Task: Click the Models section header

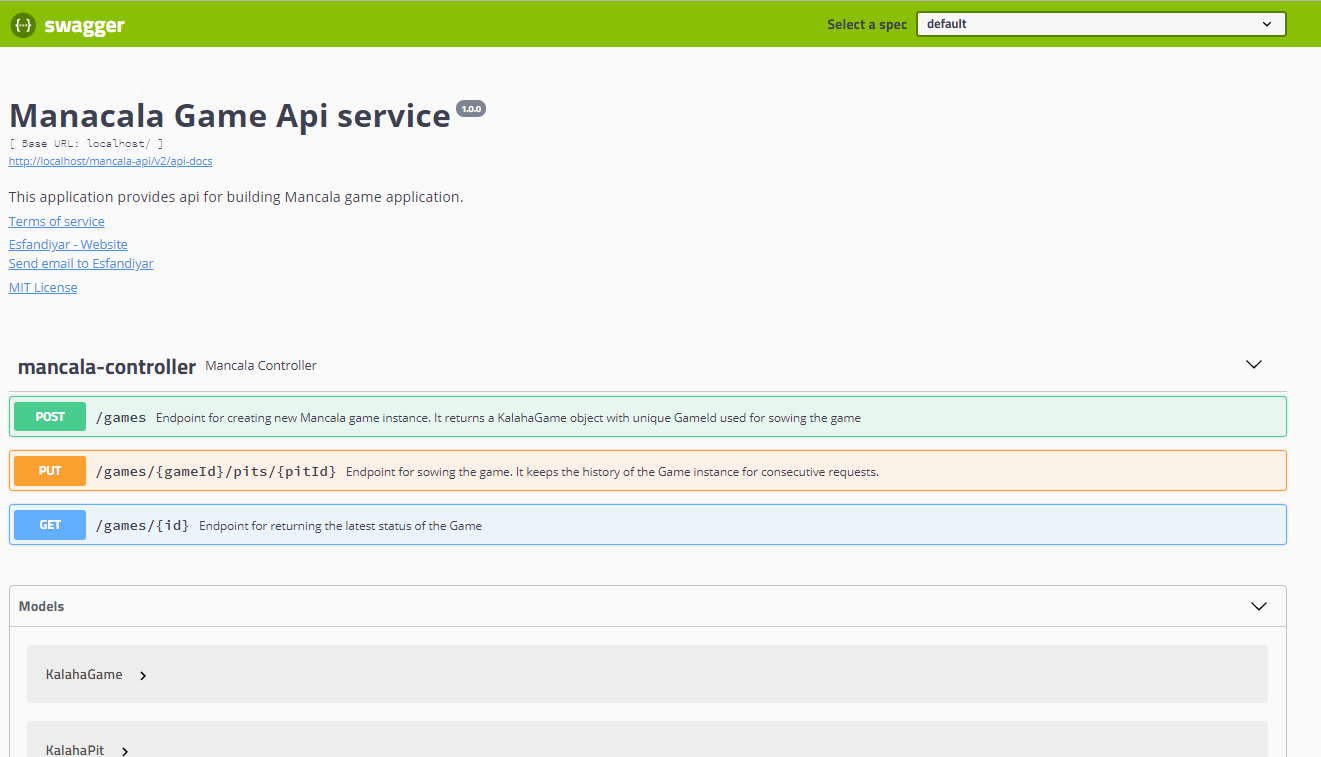Action: (x=41, y=606)
